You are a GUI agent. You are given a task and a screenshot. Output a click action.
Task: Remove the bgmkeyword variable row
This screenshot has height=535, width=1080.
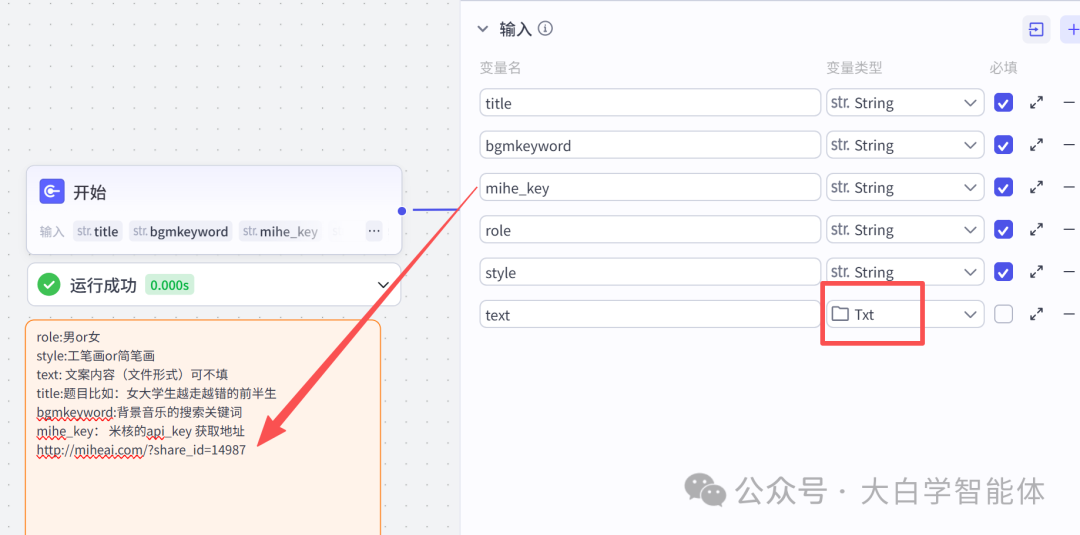[x=1069, y=145]
